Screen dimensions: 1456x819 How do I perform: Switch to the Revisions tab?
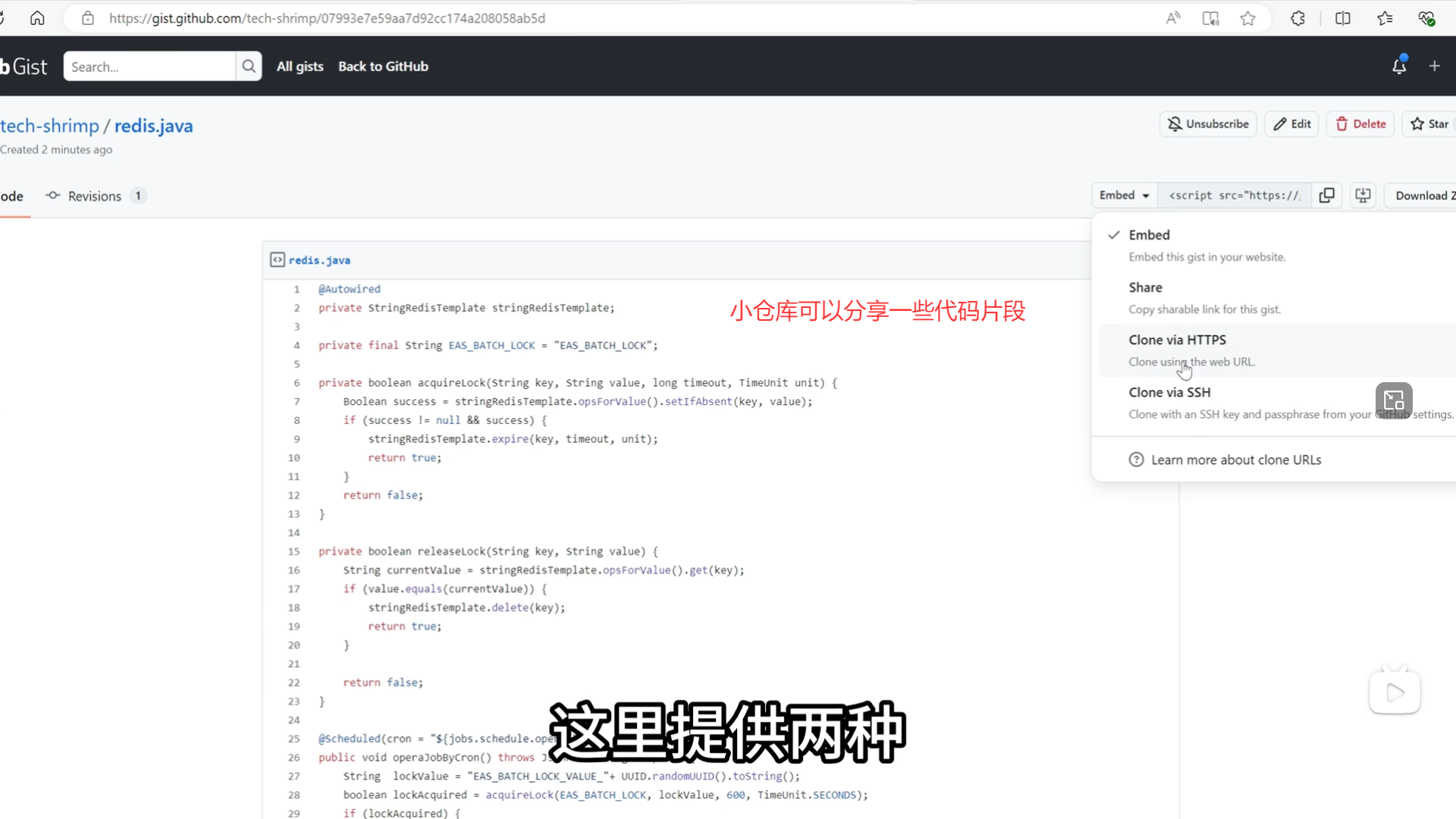point(94,196)
